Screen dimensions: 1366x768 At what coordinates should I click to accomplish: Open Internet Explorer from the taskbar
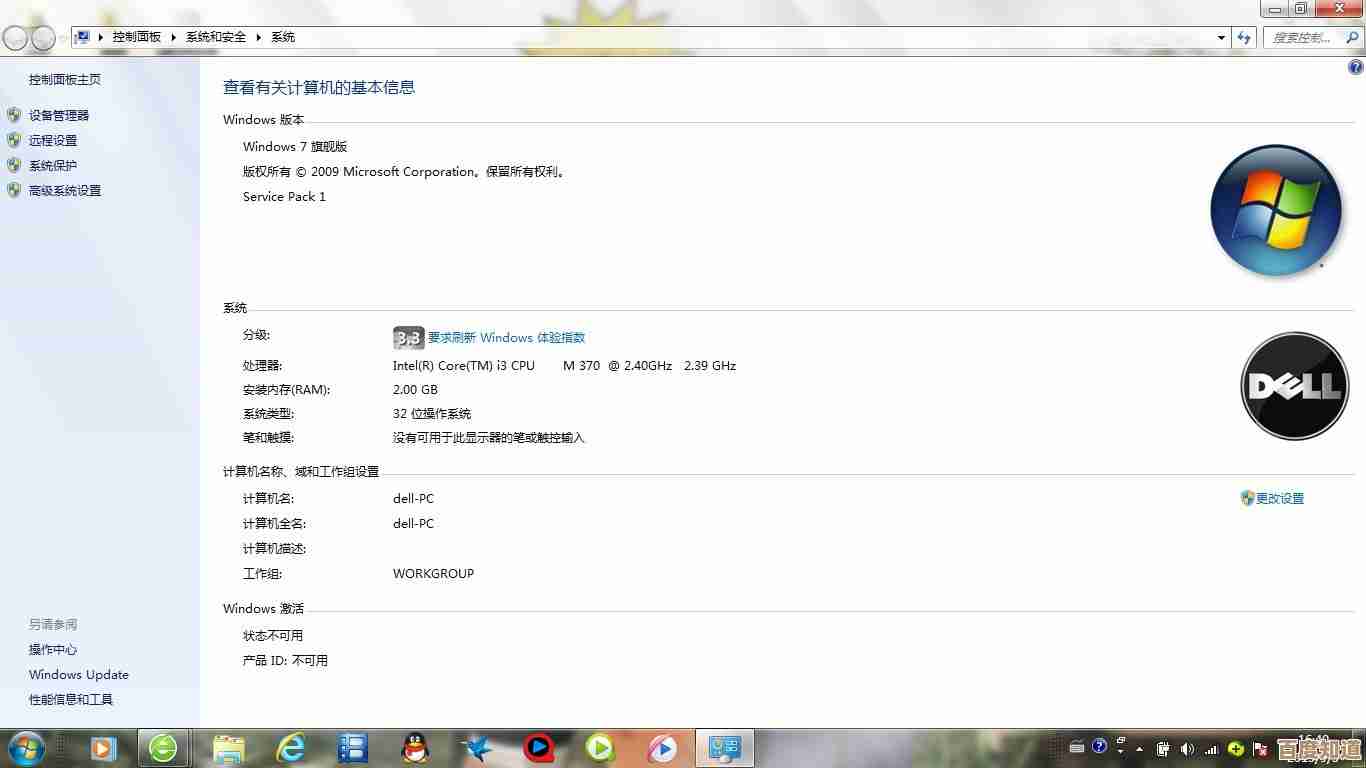click(x=291, y=747)
